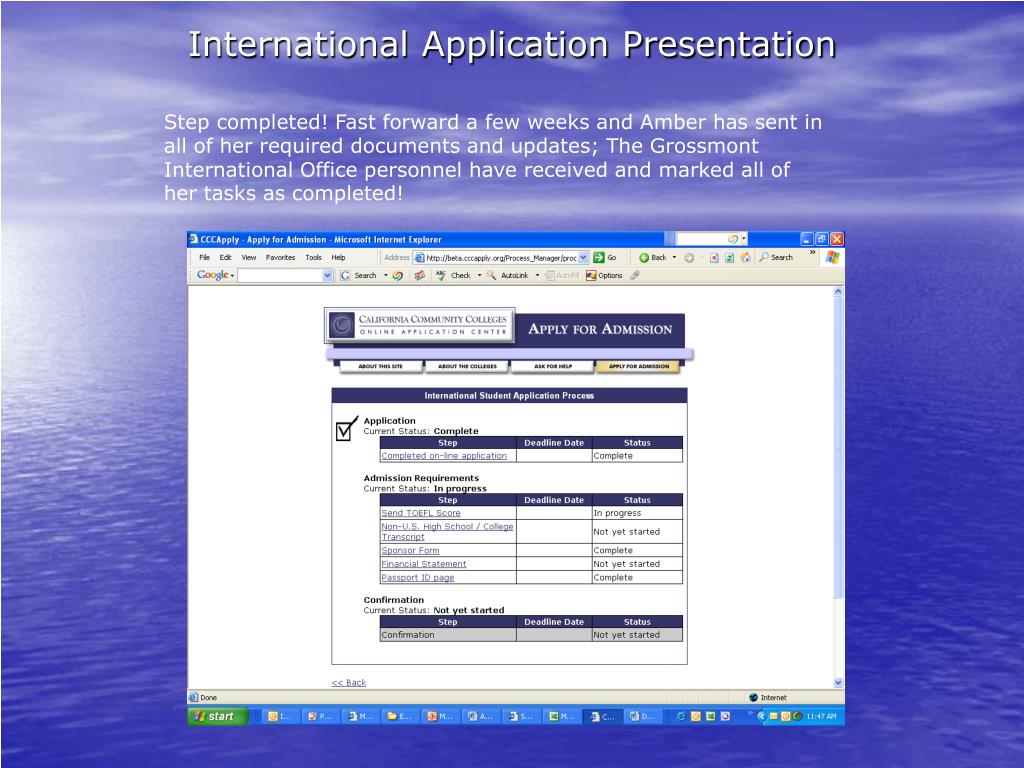The height and width of the screenshot is (768, 1024).
Task: Click the Windows start button
Action: 217,716
